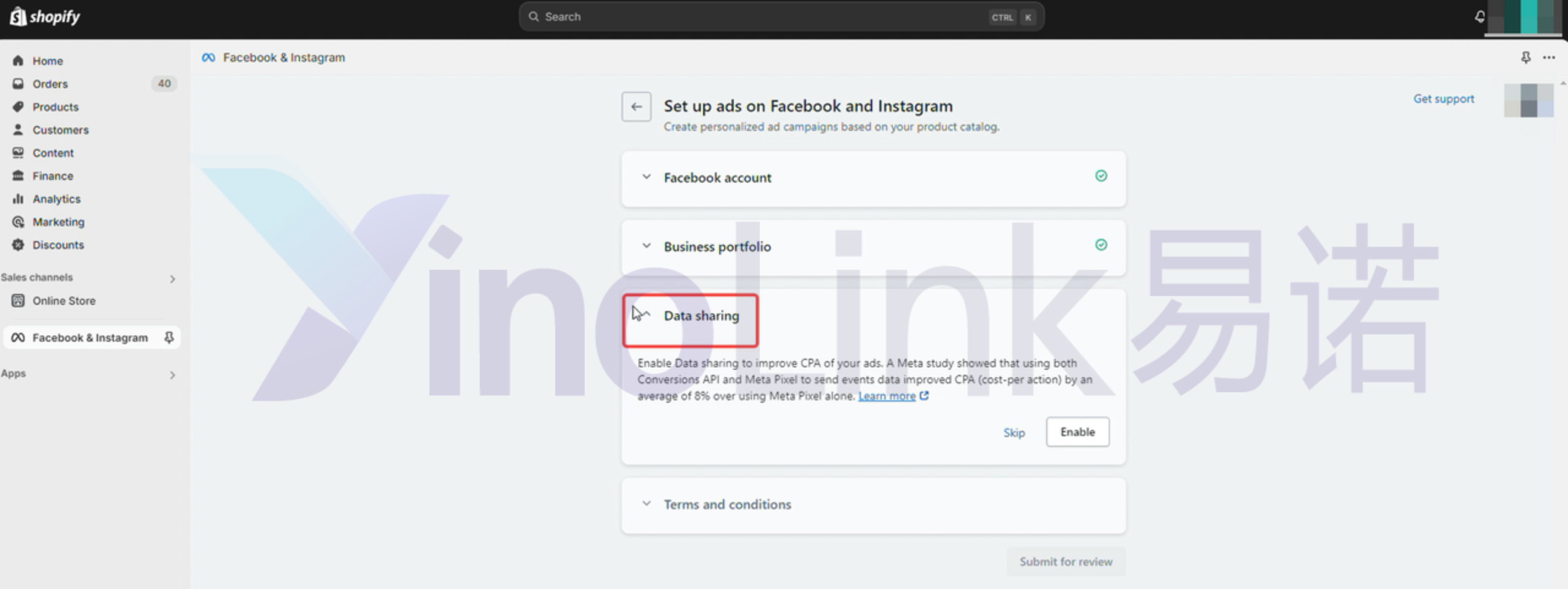This screenshot has height=589, width=1568.
Task: Open the notifications bell
Action: [x=1479, y=17]
